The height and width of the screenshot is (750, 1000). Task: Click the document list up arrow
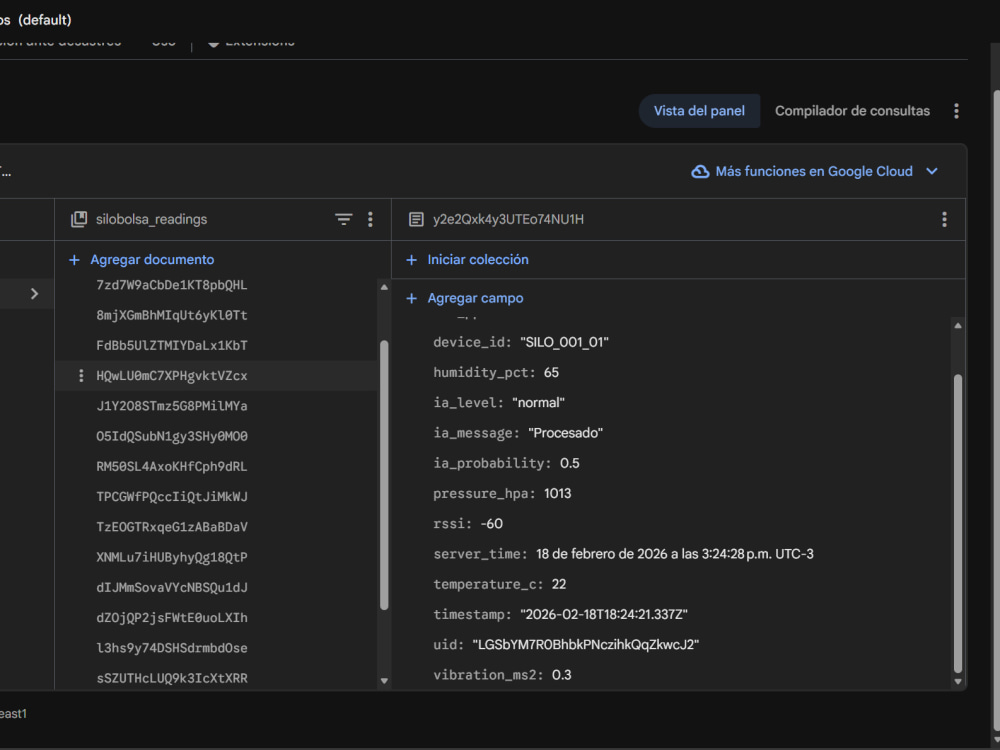tap(384, 288)
